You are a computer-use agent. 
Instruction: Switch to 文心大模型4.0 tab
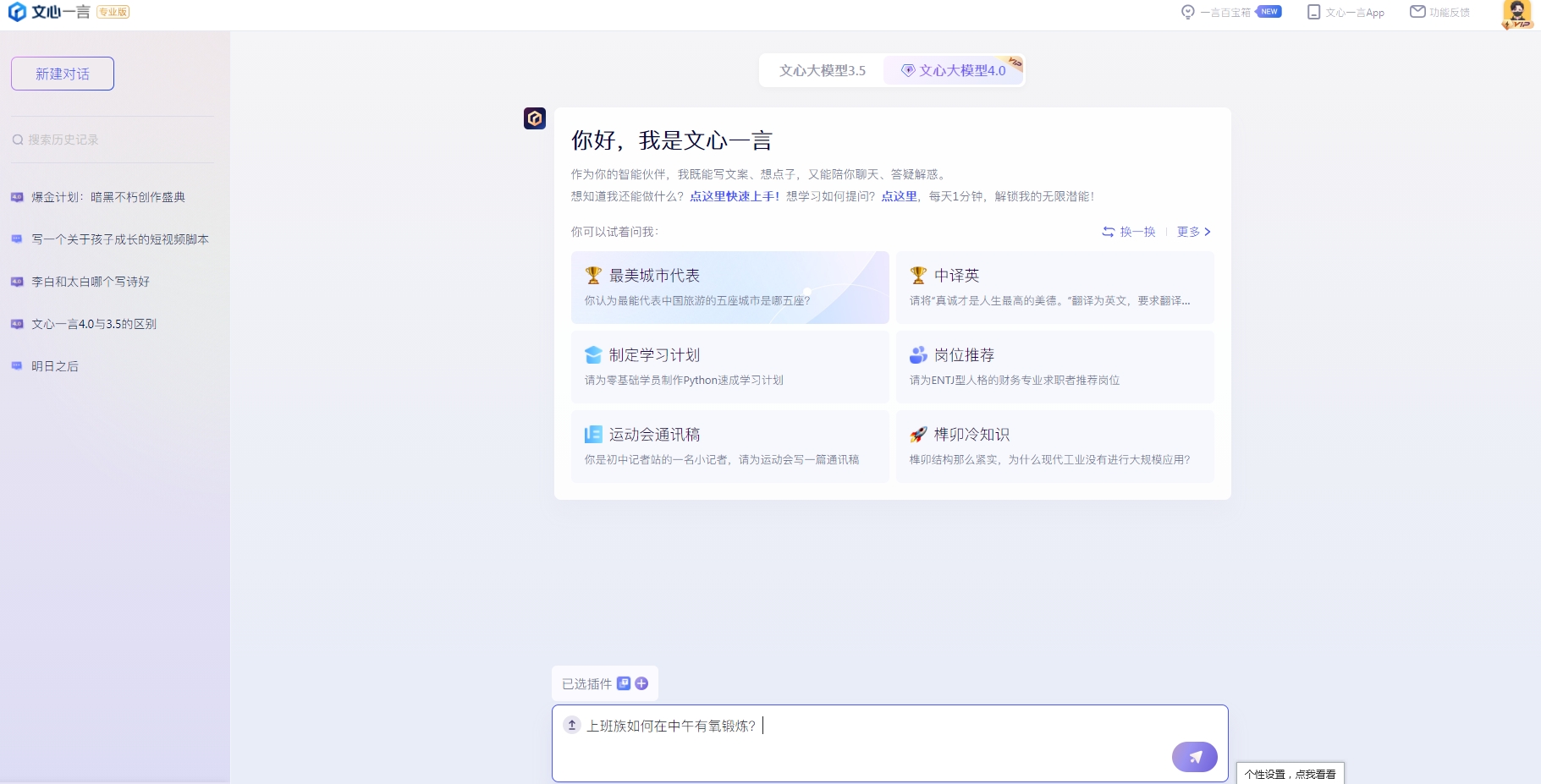tap(954, 70)
